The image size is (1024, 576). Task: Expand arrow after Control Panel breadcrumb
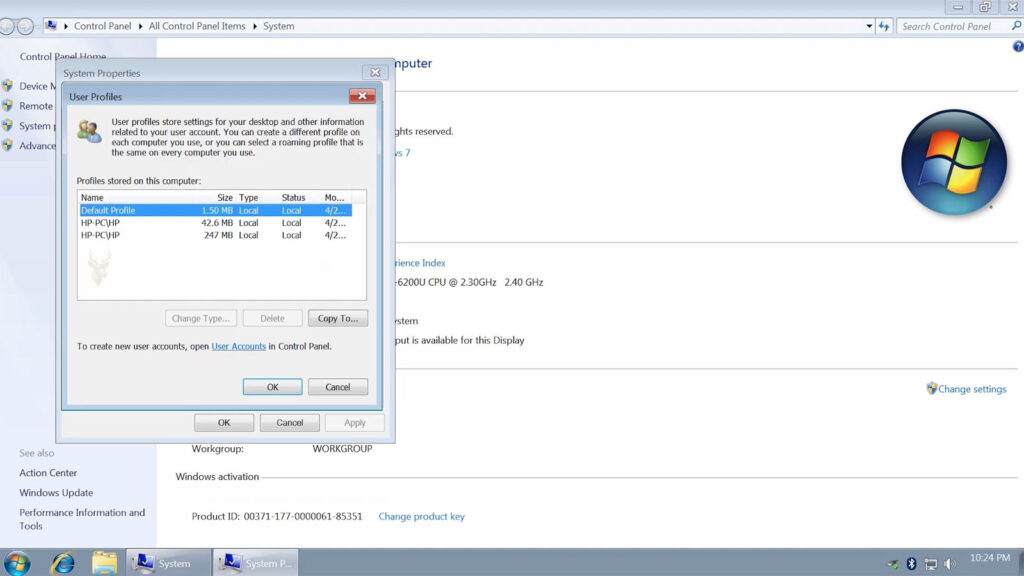coord(140,26)
